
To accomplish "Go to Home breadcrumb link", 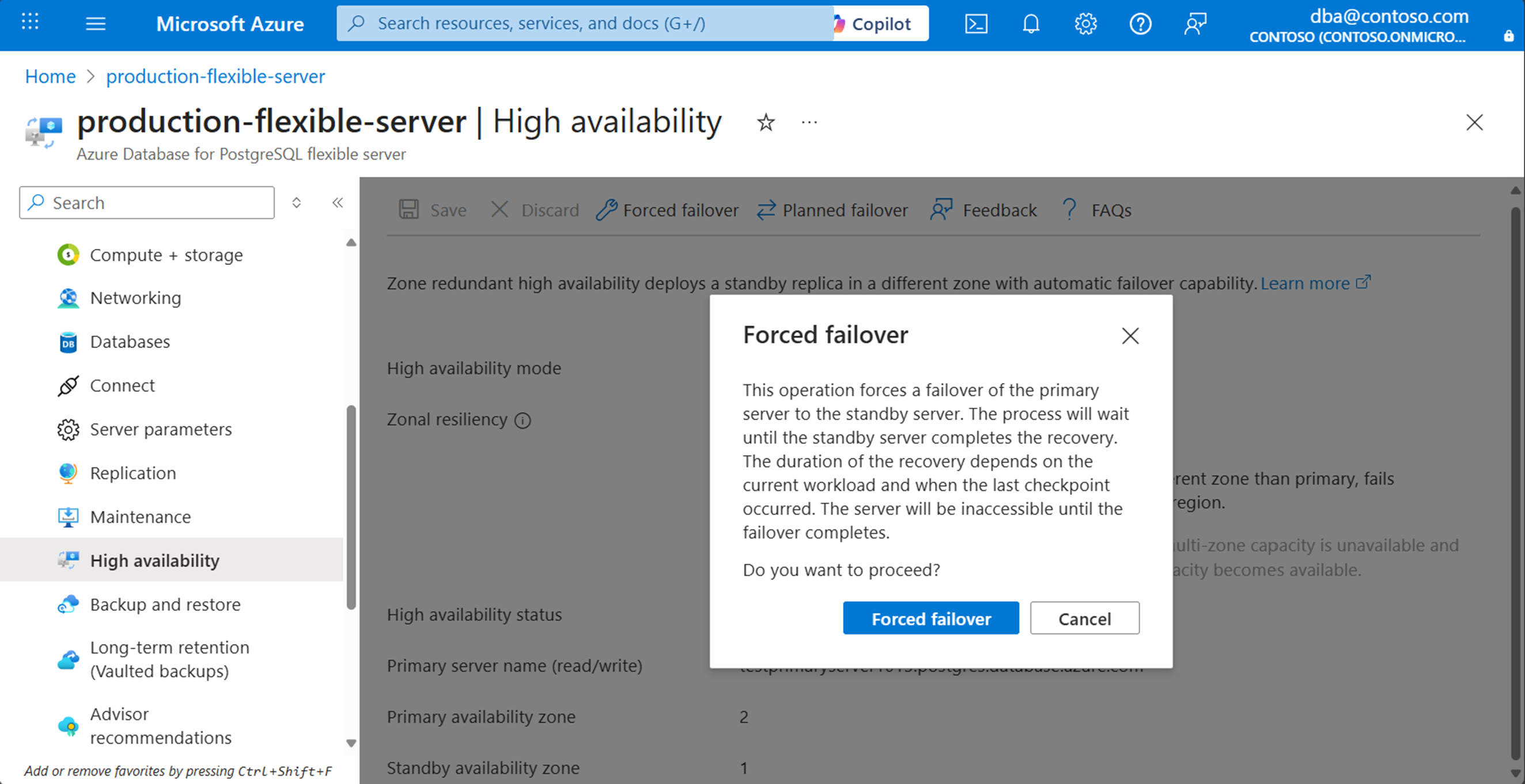I will 50,77.
